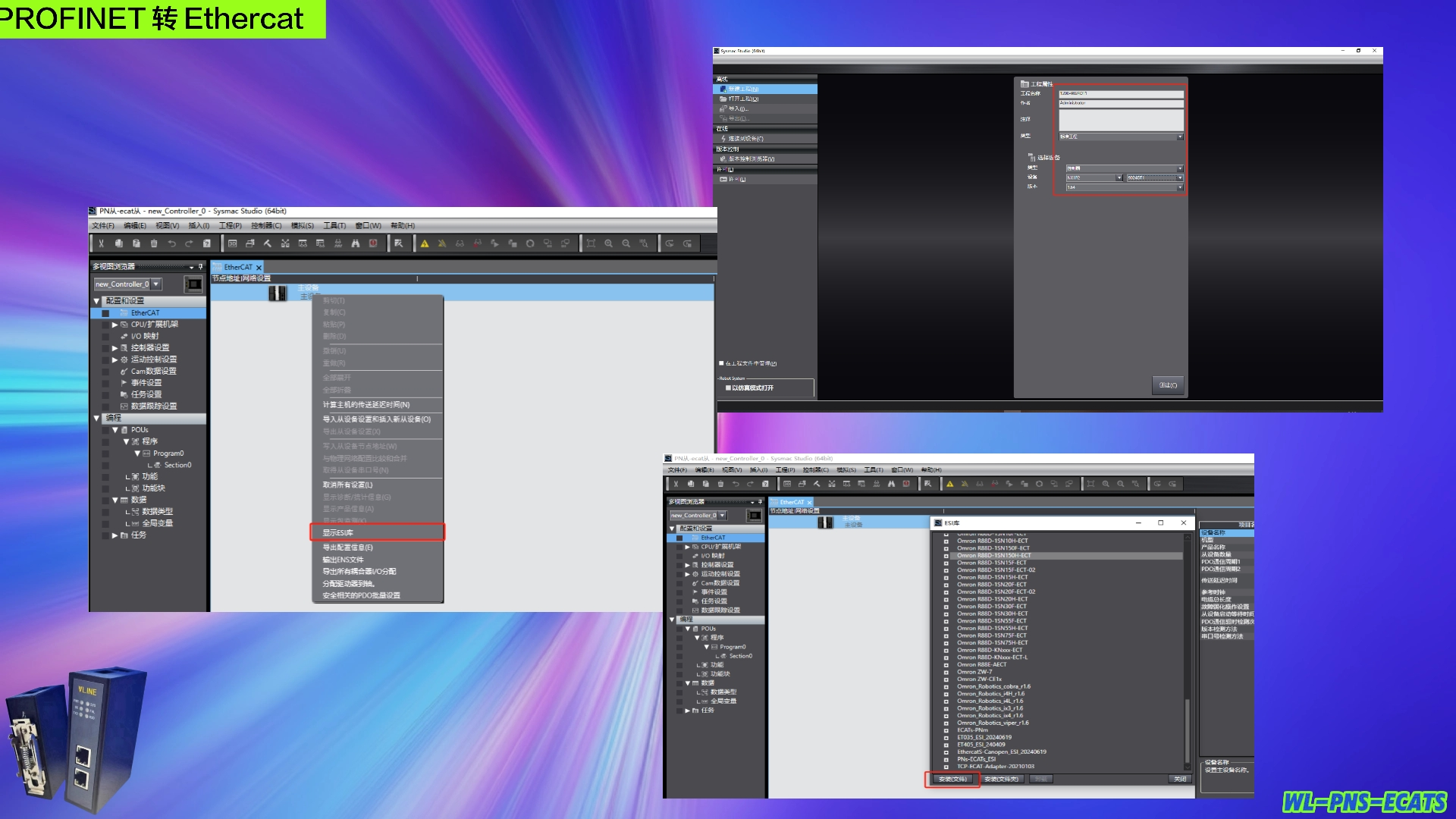1456x819 pixels.
Task: Open the 工具(T) menu in left window
Action: (334, 225)
